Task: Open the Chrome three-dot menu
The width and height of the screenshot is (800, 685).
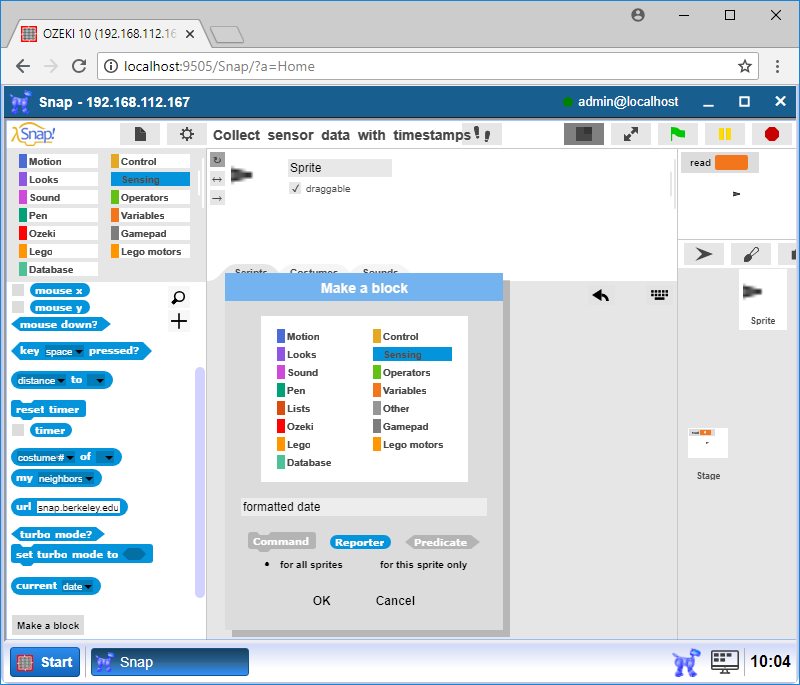Action: (777, 66)
